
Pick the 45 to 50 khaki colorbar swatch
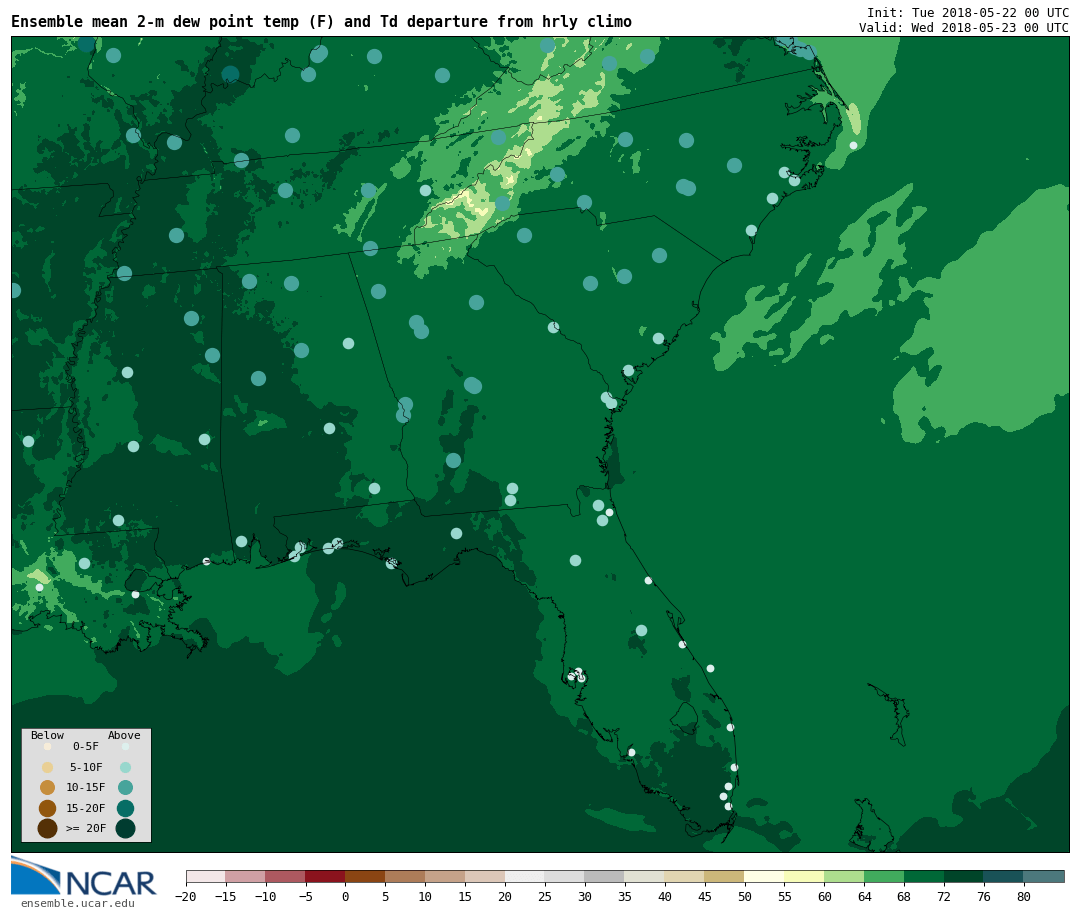coord(725,876)
